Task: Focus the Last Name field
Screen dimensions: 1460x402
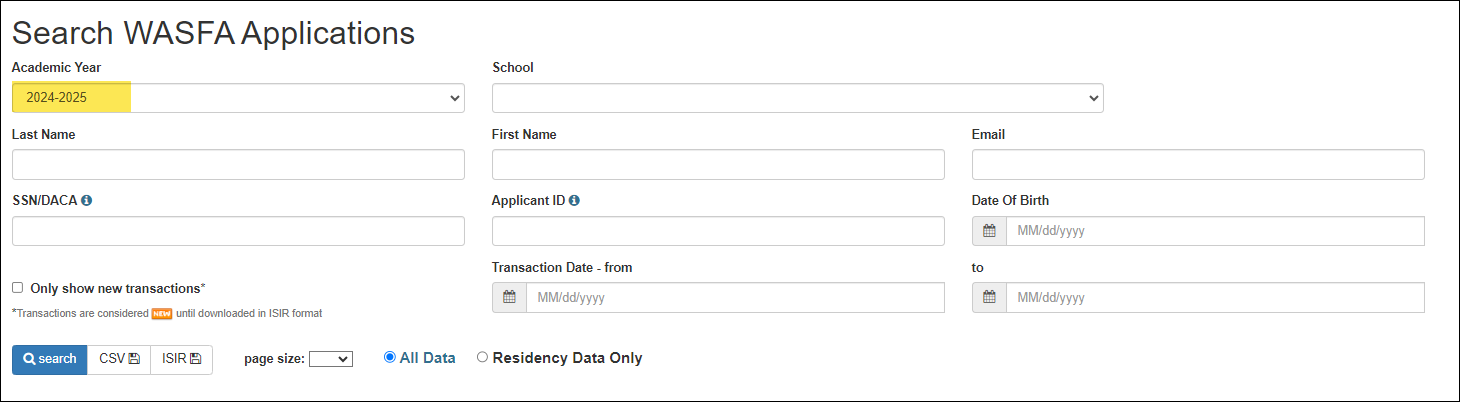Action: click(238, 165)
